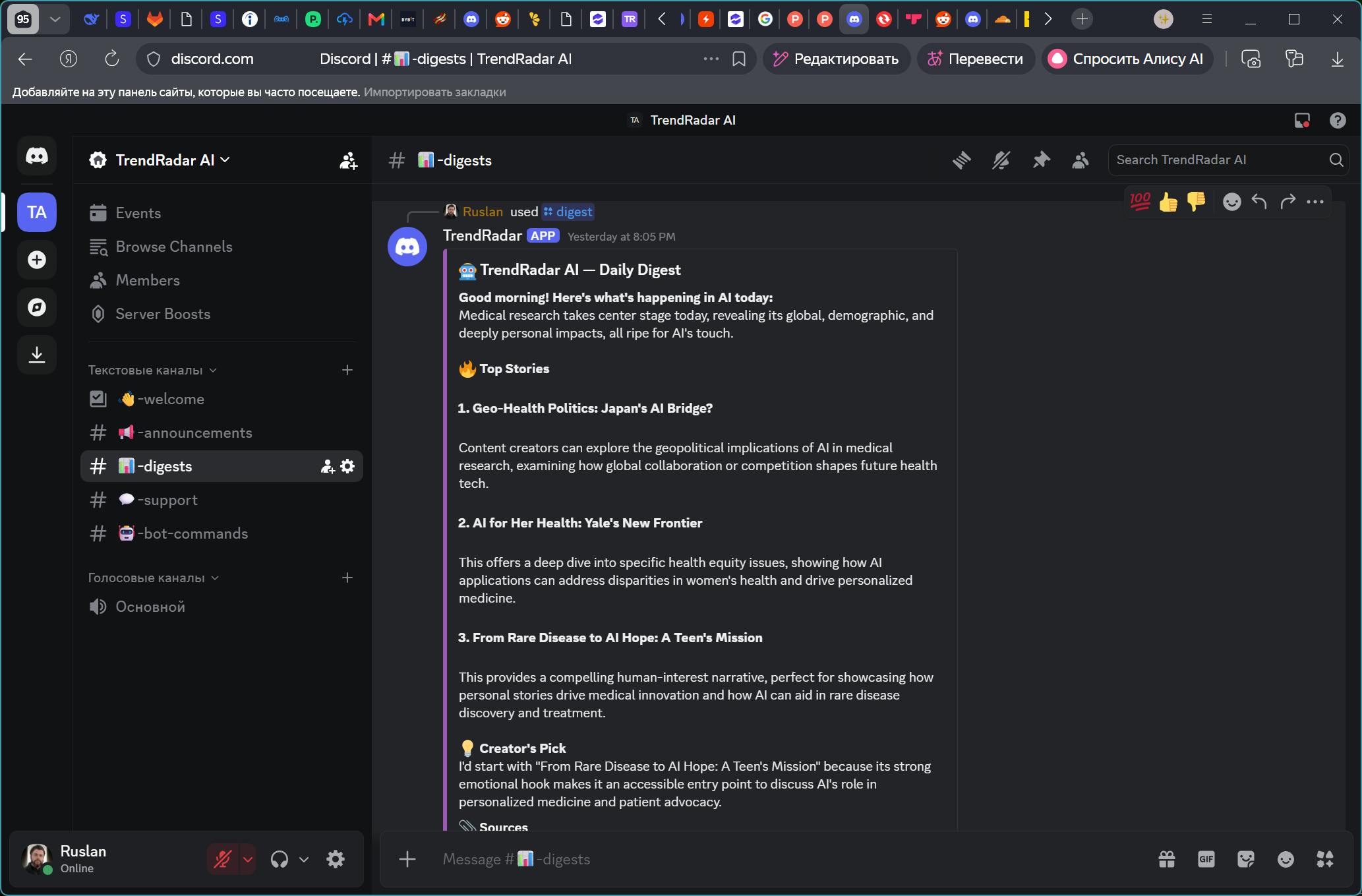Open Discover servers compass icon
1362x896 pixels.
pos(37,307)
